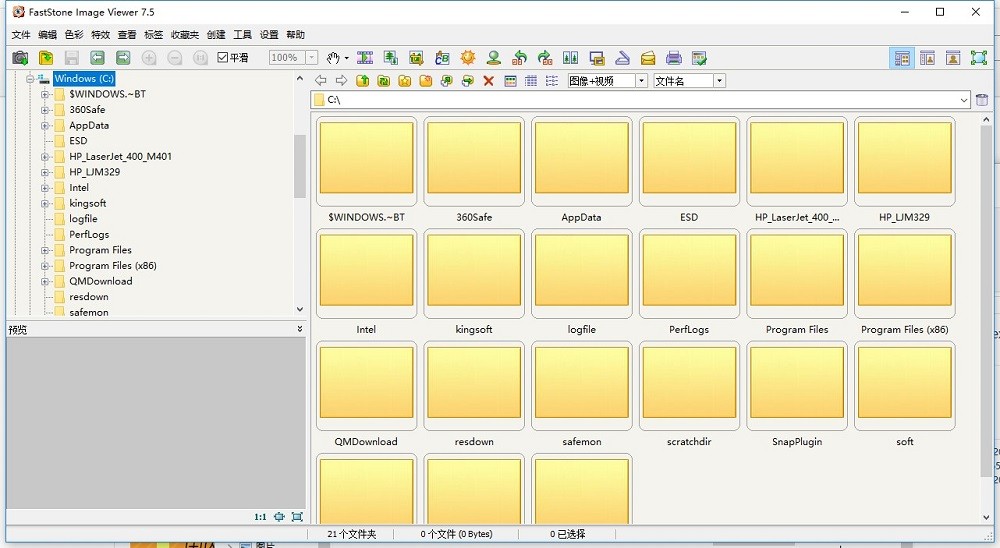
Task: Click the copy to folder icon
Action: [x=446, y=80]
